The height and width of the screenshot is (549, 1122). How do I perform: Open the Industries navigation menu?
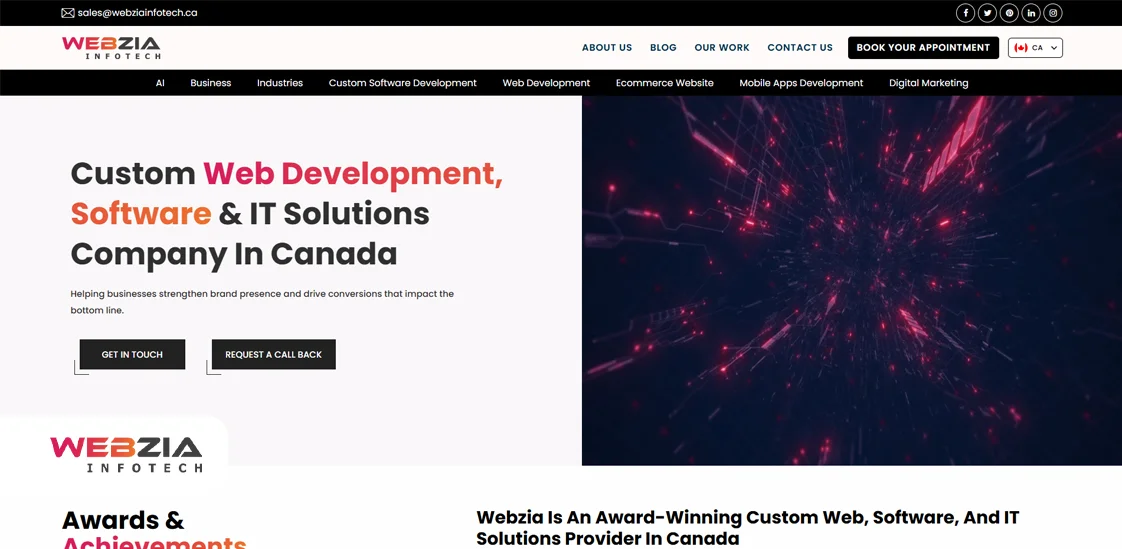coord(279,83)
